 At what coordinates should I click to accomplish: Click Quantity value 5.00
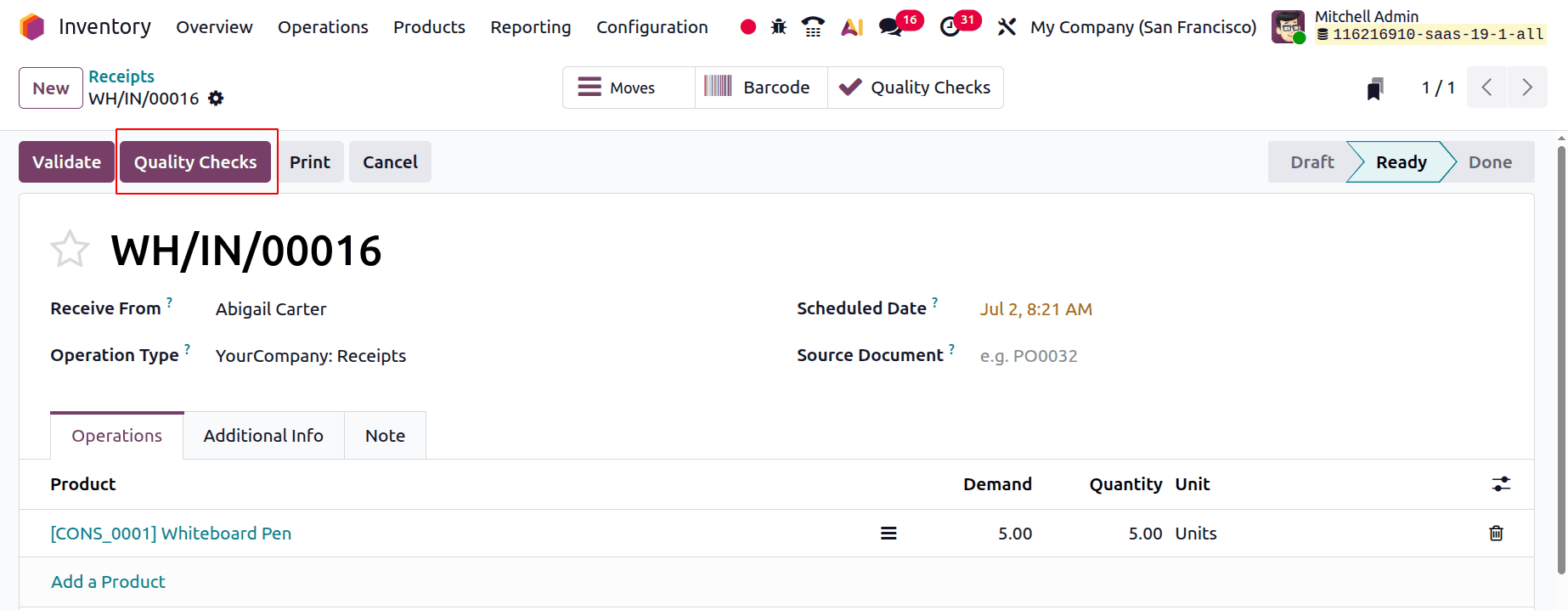(x=1145, y=534)
